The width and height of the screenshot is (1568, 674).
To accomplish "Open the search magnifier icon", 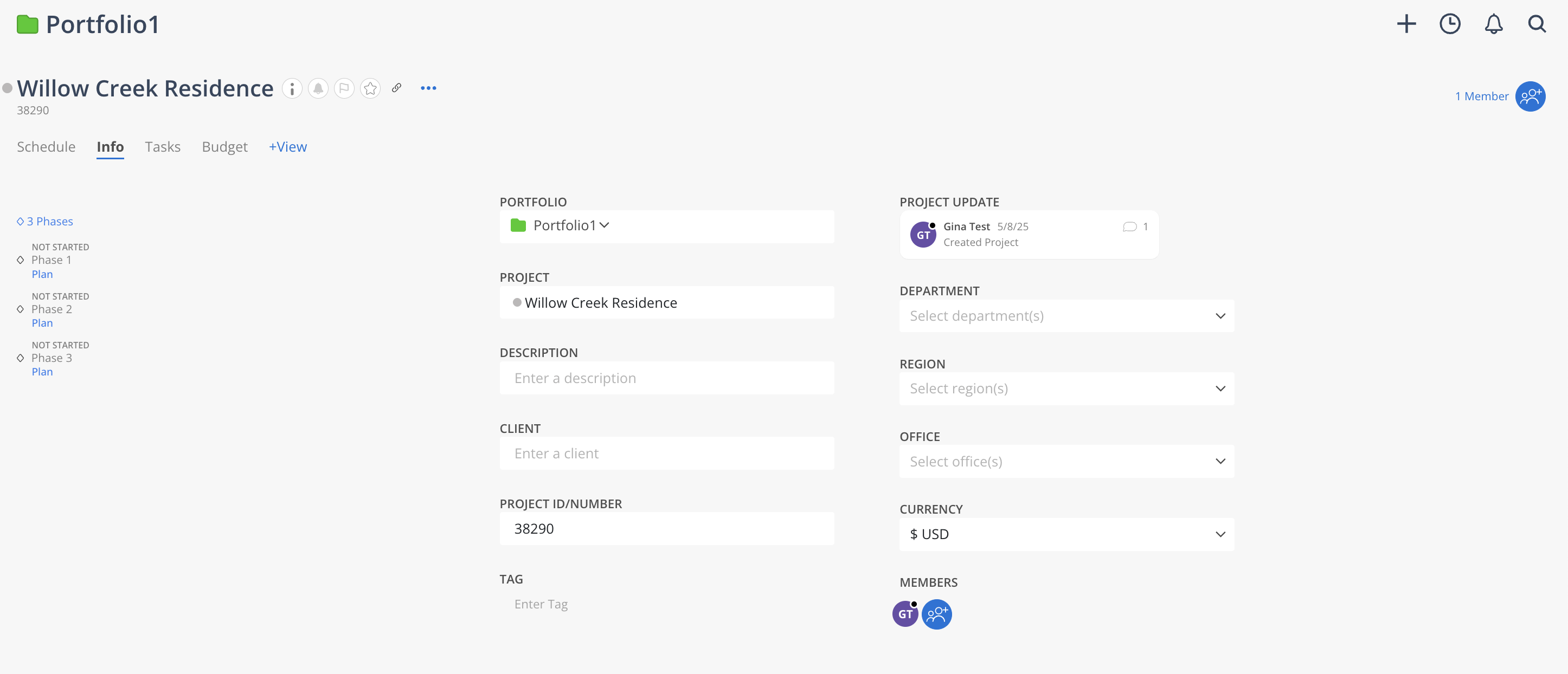I will (x=1537, y=24).
